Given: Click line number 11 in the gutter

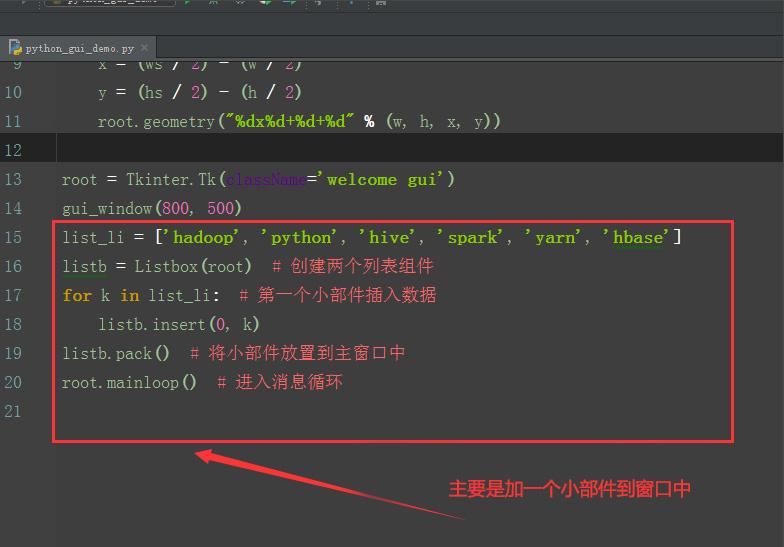Looking at the screenshot, I should (13, 121).
